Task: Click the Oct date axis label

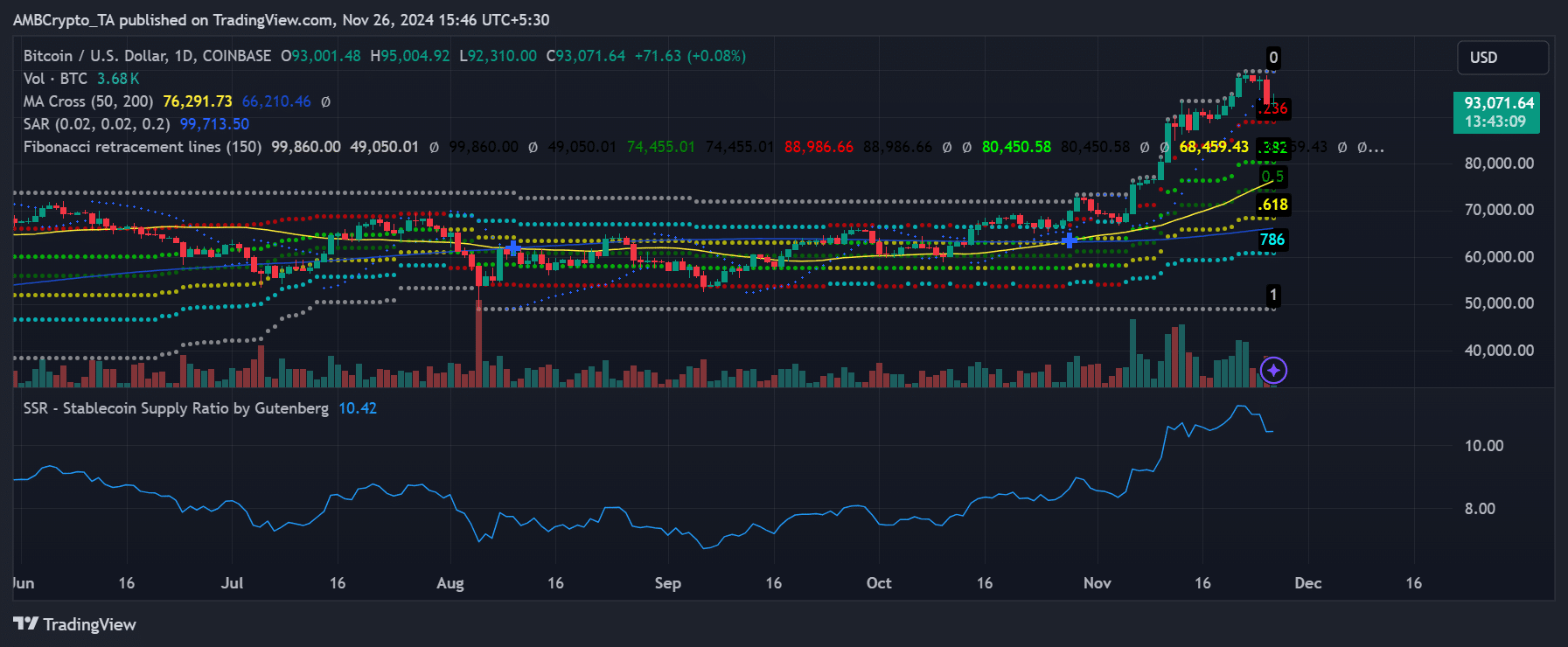Action: point(879,583)
